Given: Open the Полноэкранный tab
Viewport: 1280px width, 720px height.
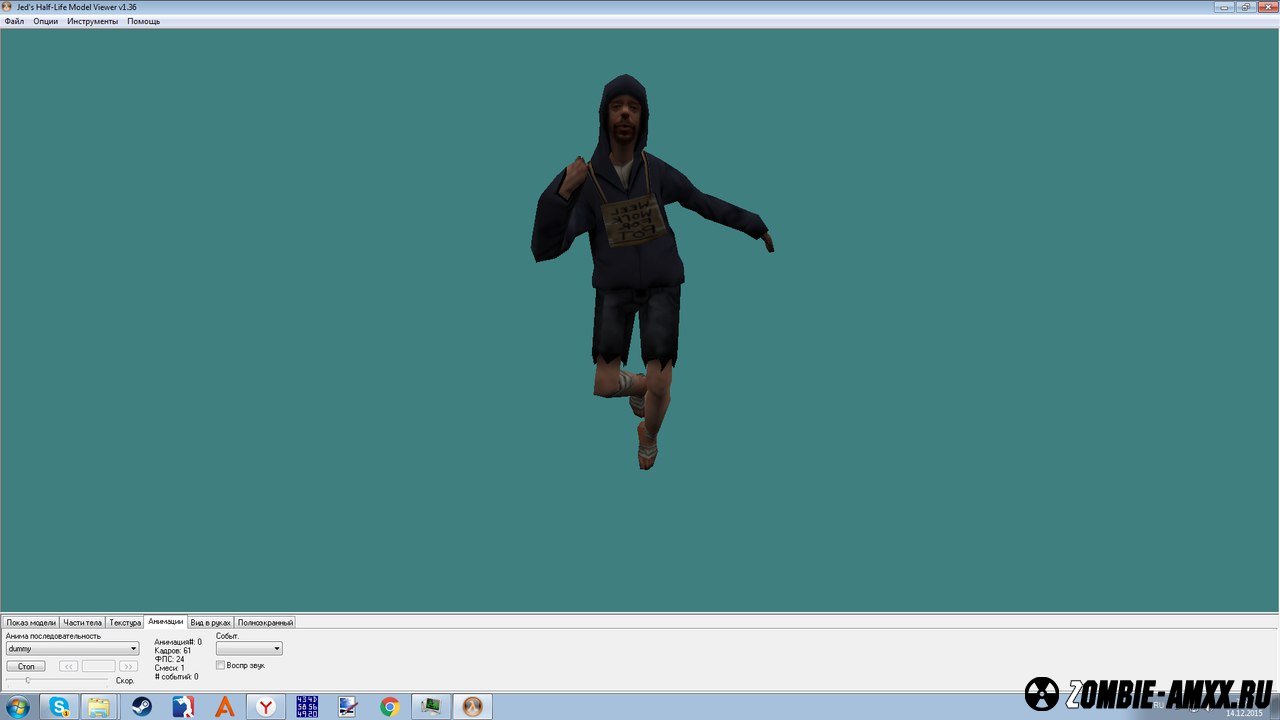Looking at the screenshot, I should [x=265, y=622].
